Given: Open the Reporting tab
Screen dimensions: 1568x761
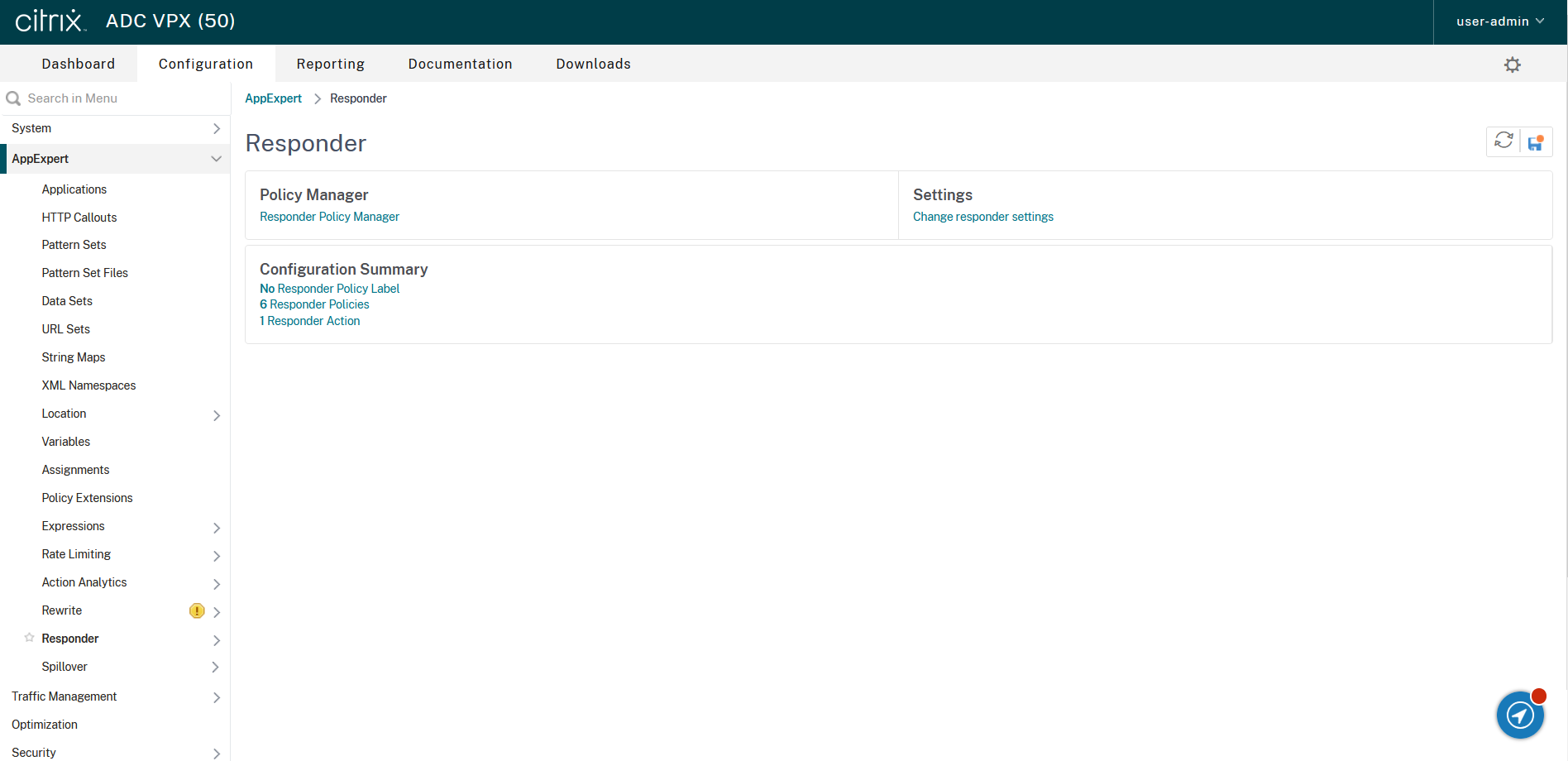Looking at the screenshot, I should coord(331,64).
